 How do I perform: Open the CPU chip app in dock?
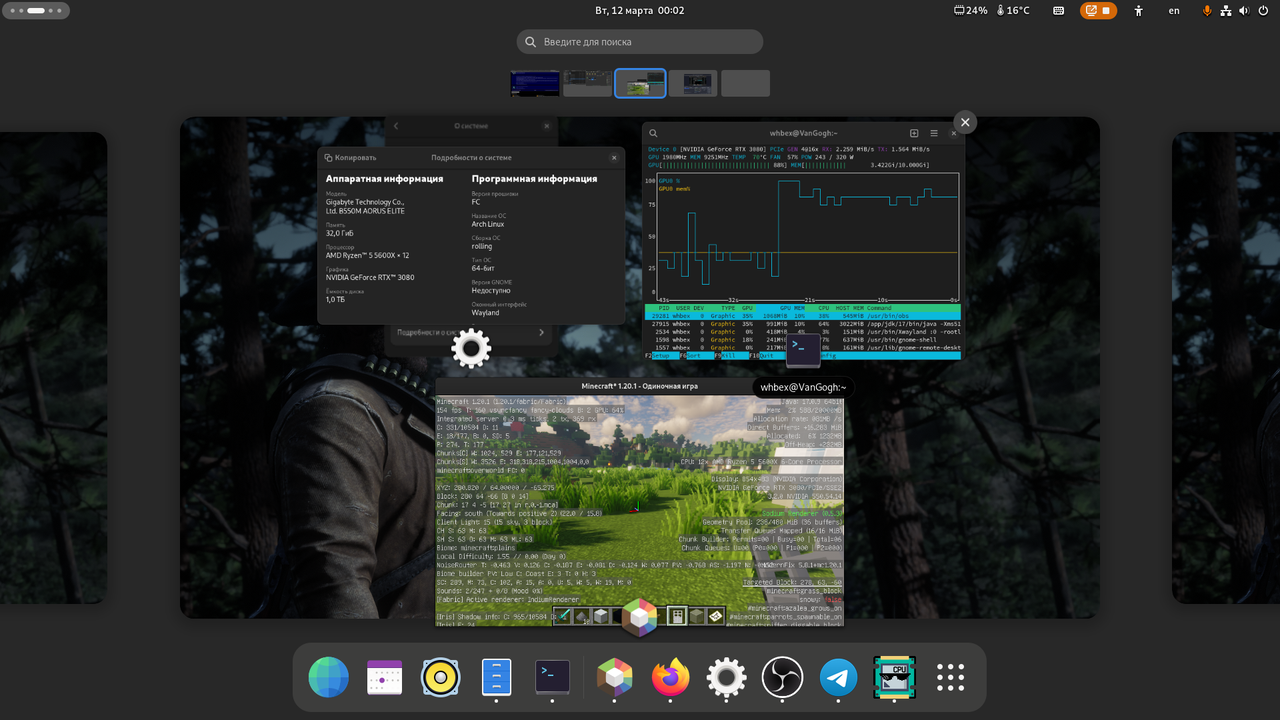[x=894, y=677]
